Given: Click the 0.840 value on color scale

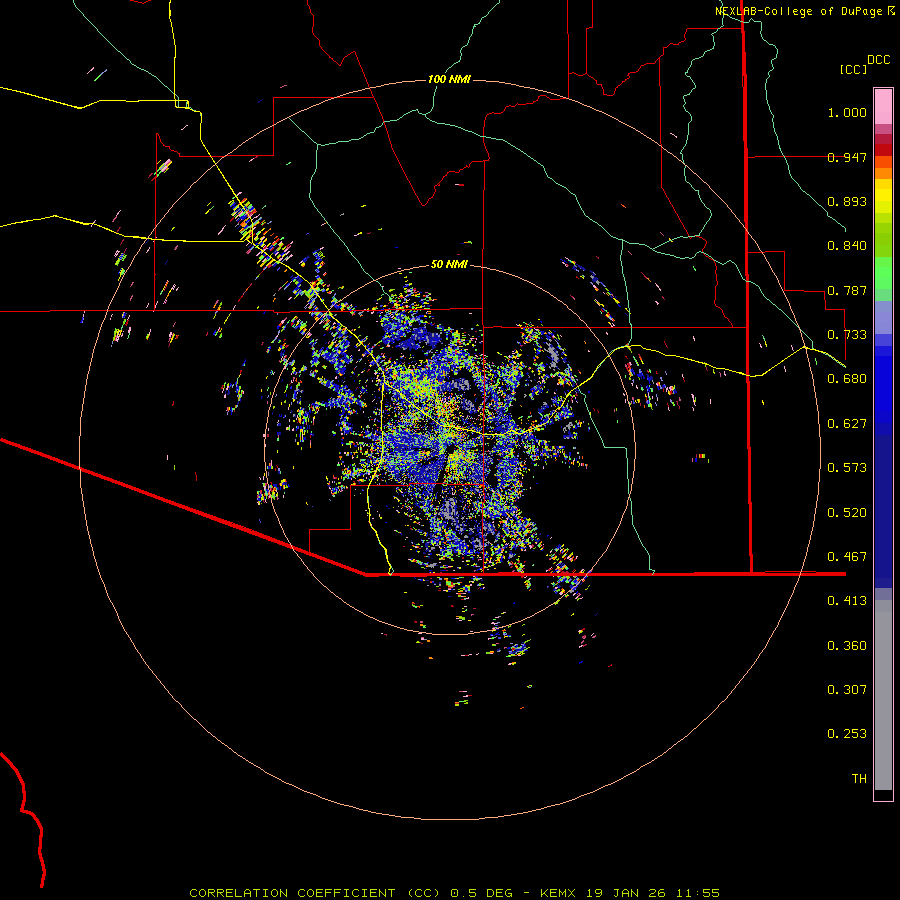Looking at the screenshot, I should 847,246.
